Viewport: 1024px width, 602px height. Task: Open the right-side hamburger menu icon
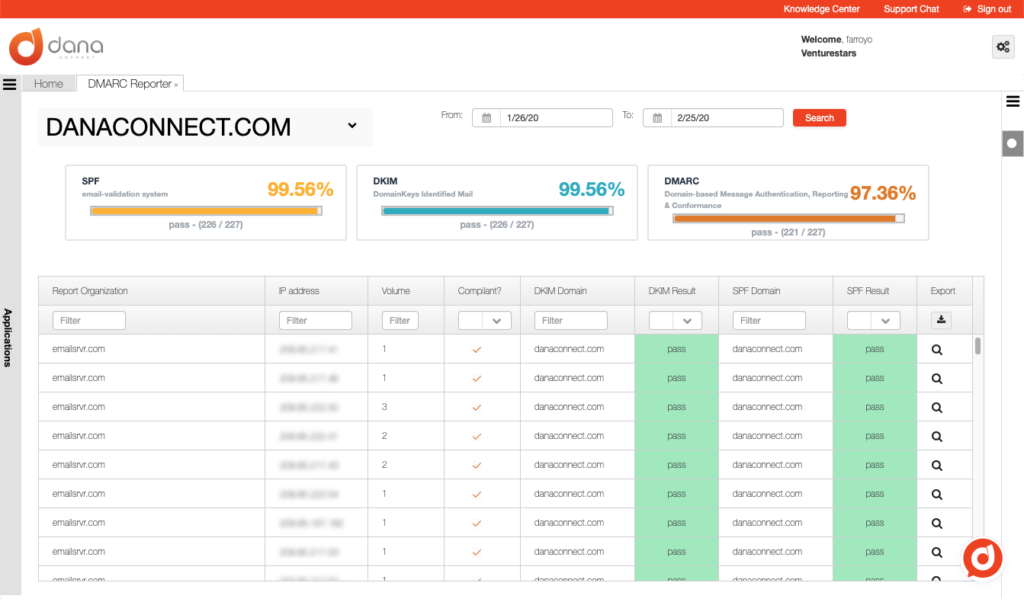coord(1013,101)
